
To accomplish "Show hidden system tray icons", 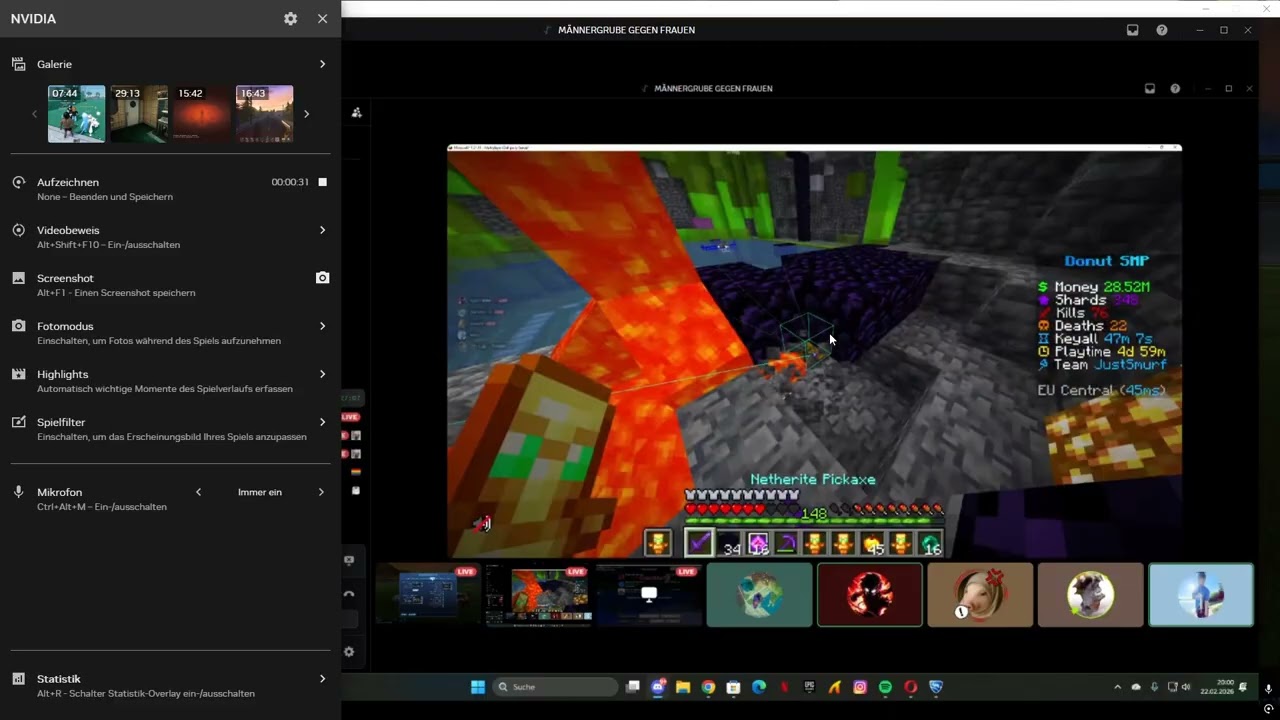I will click(1118, 687).
